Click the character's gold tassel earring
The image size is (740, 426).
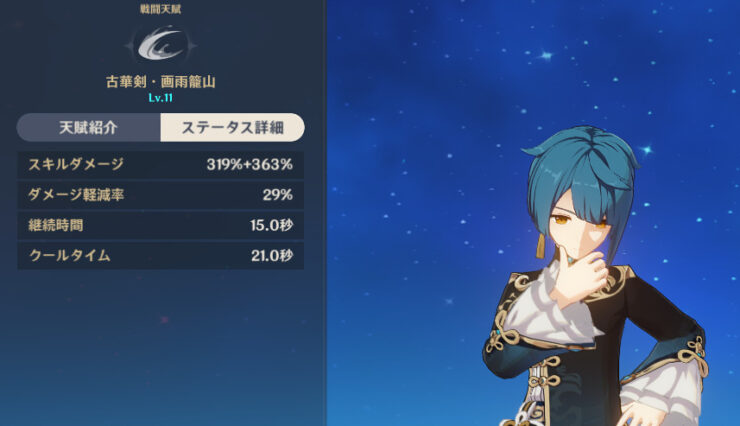click(x=540, y=245)
